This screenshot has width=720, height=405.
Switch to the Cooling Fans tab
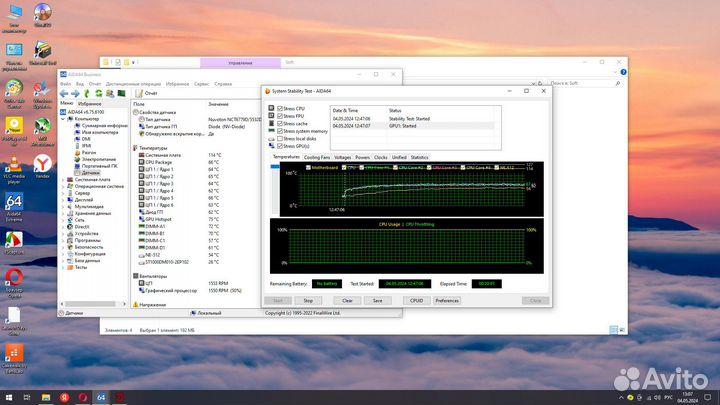click(318, 157)
